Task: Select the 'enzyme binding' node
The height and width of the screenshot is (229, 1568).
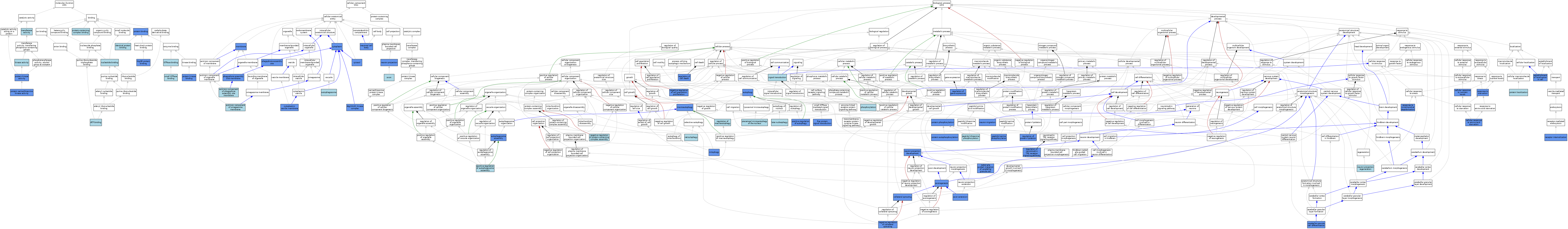Action: pos(171,47)
